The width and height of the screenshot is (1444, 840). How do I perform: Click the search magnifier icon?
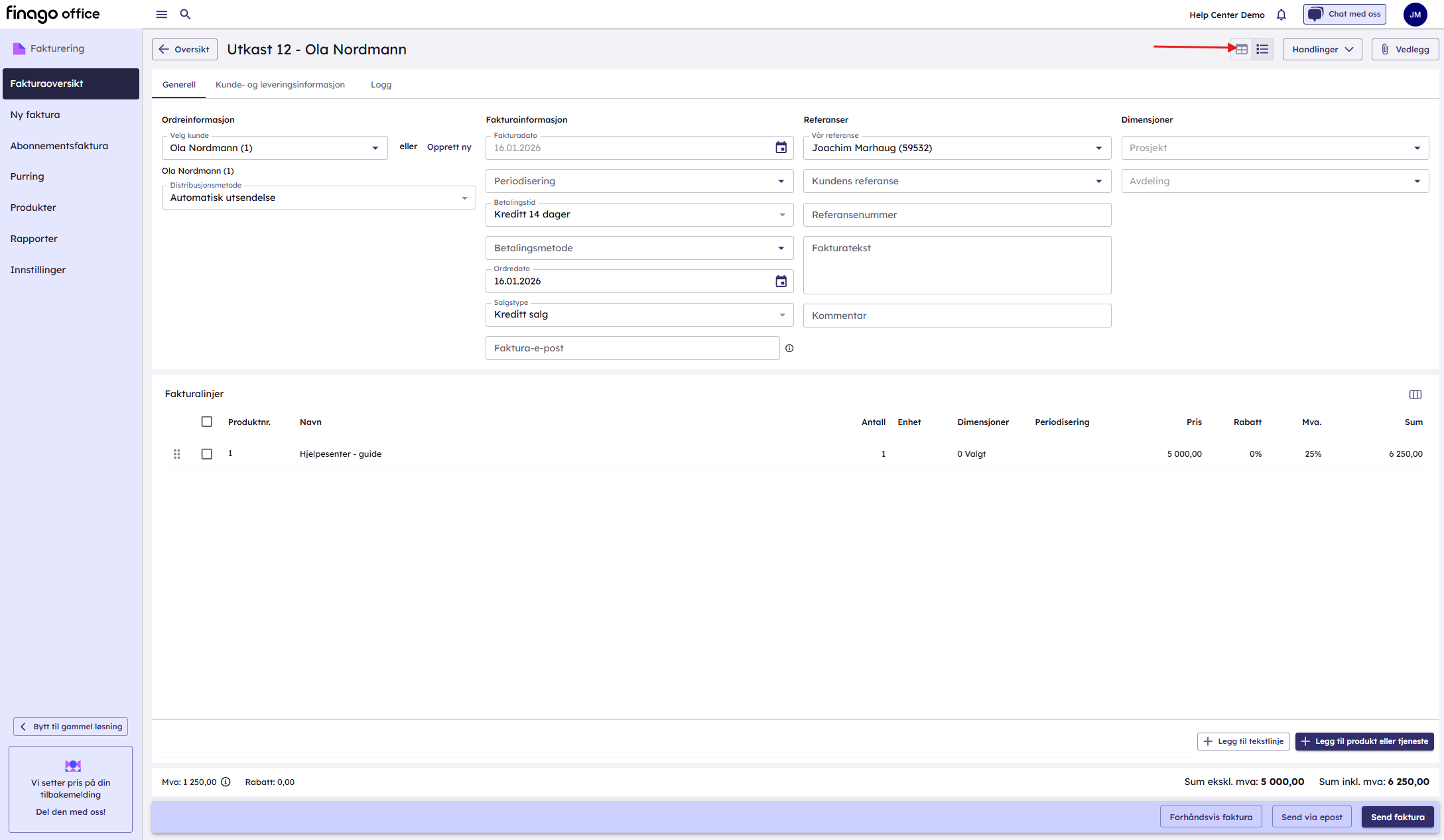[186, 14]
